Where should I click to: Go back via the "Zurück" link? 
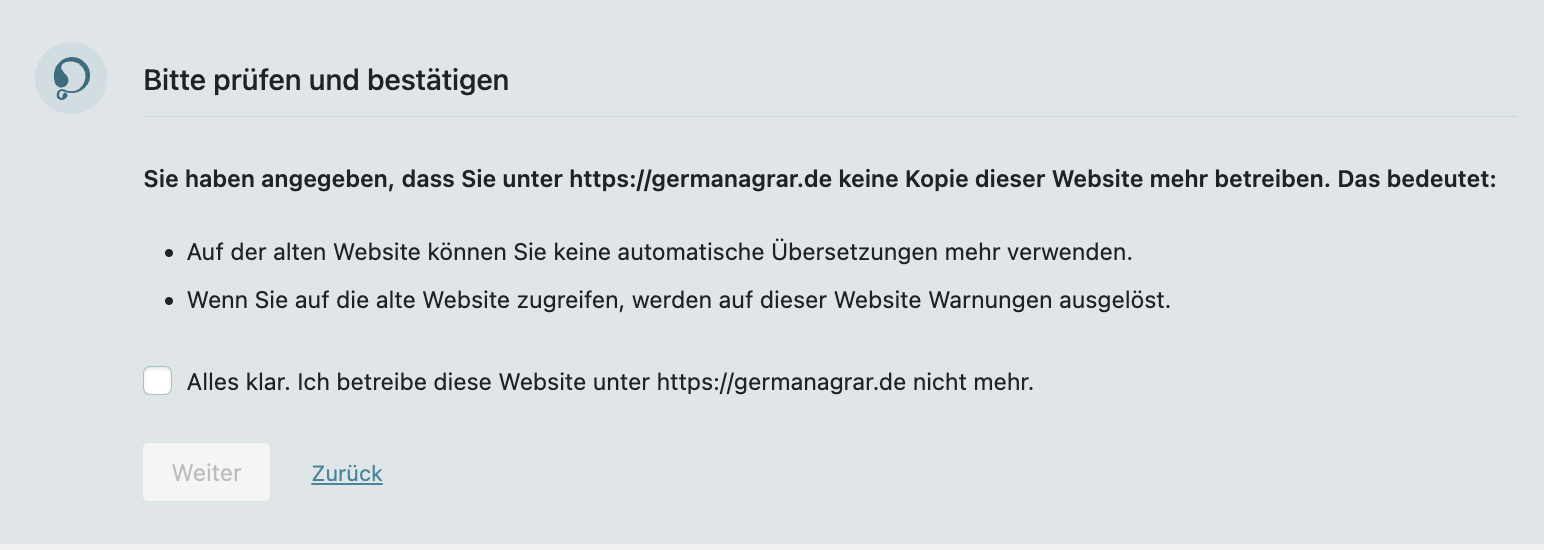tap(347, 473)
